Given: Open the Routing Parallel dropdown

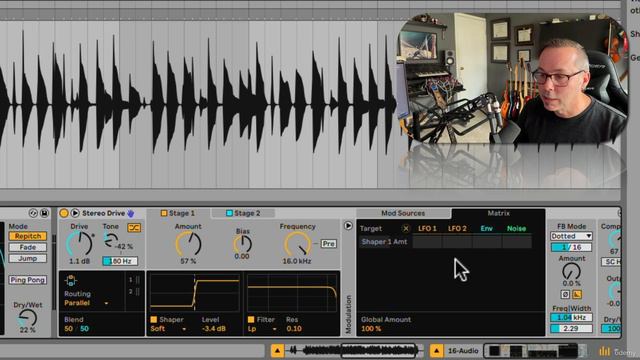Looking at the screenshot, I should click(x=86, y=303).
